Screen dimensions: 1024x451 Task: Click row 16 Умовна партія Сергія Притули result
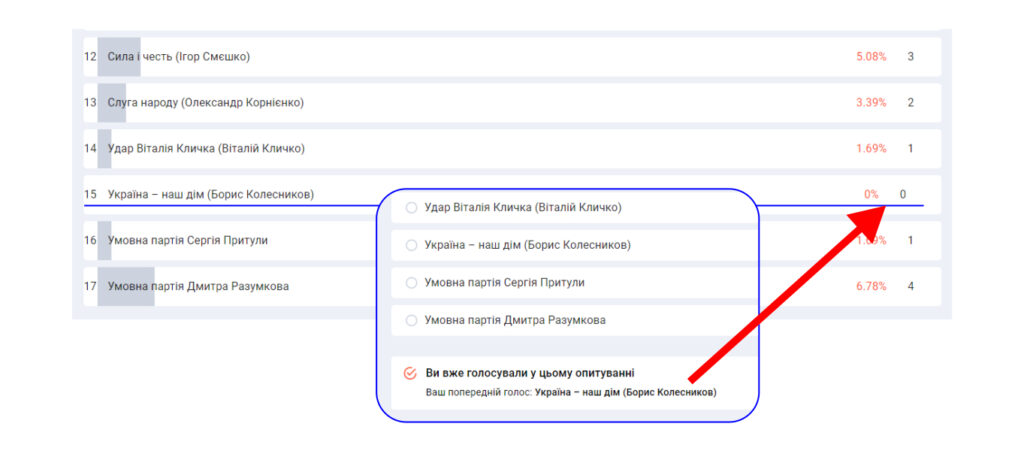pos(512,240)
